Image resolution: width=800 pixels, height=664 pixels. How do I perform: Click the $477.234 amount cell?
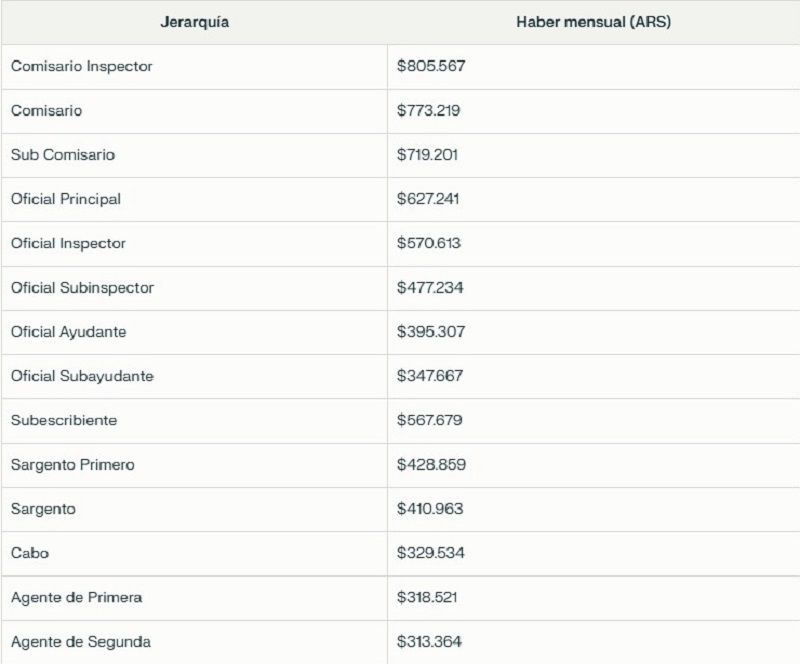pos(430,288)
